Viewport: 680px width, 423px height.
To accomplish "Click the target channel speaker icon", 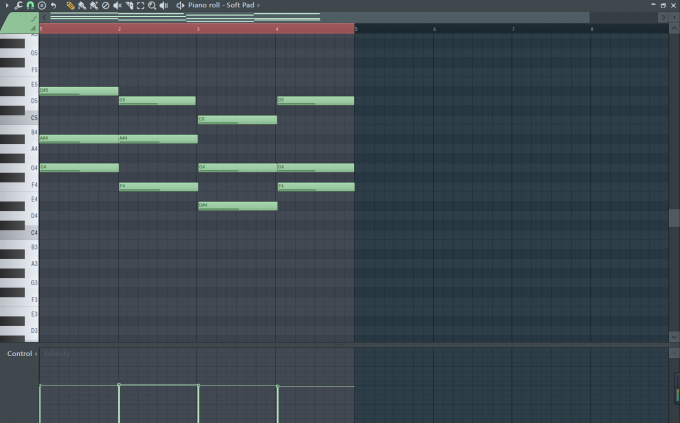I will point(180,5).
